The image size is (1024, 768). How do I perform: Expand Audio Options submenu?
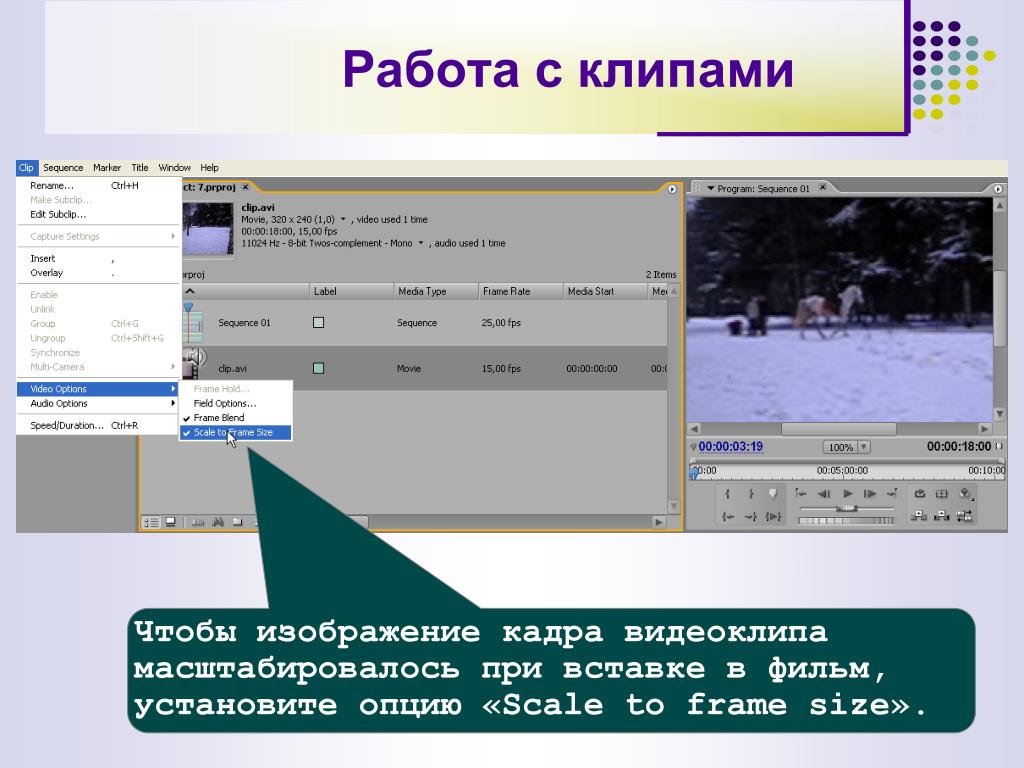pos(98,404)
